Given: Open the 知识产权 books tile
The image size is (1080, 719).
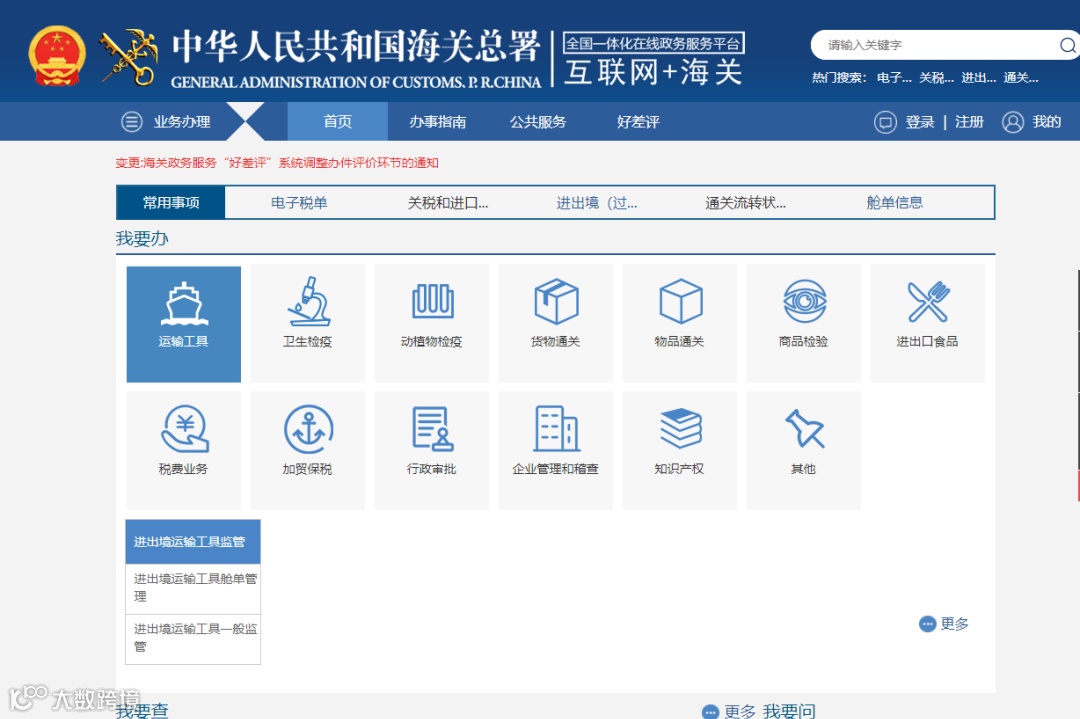Looking at the screenshot, I should [679, 451].
